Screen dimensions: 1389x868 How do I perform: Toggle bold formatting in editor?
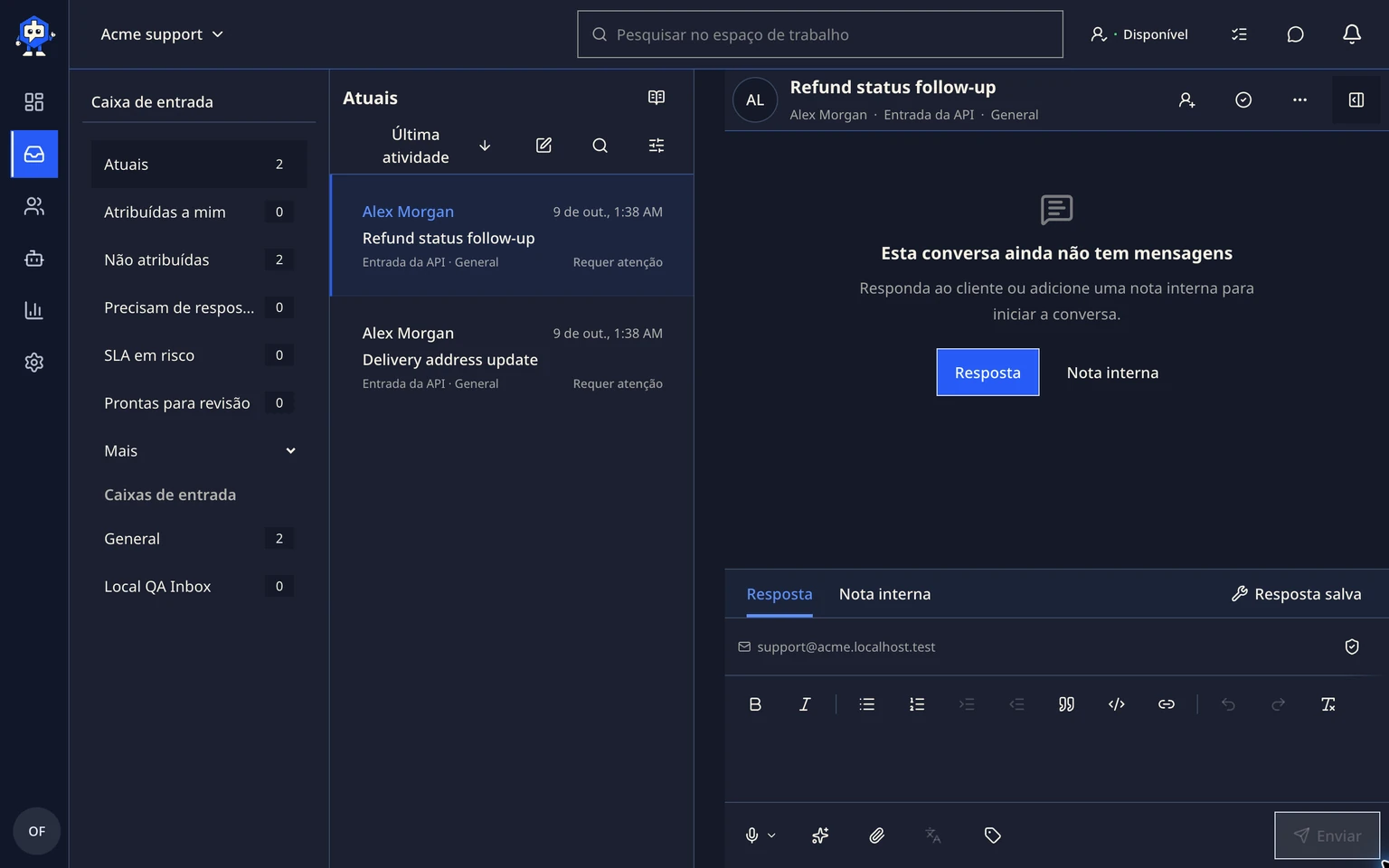pos(755,704)
